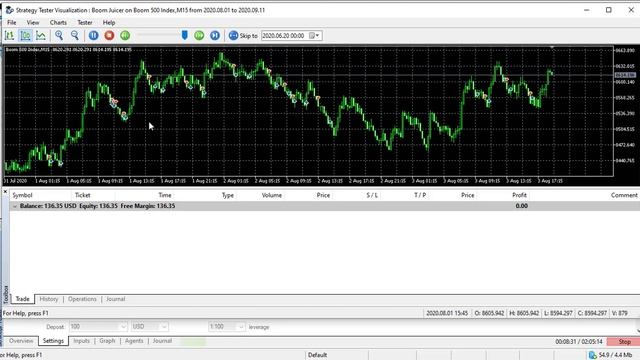
Task: Click the current price label on scale
Action: tap(625, 75)
